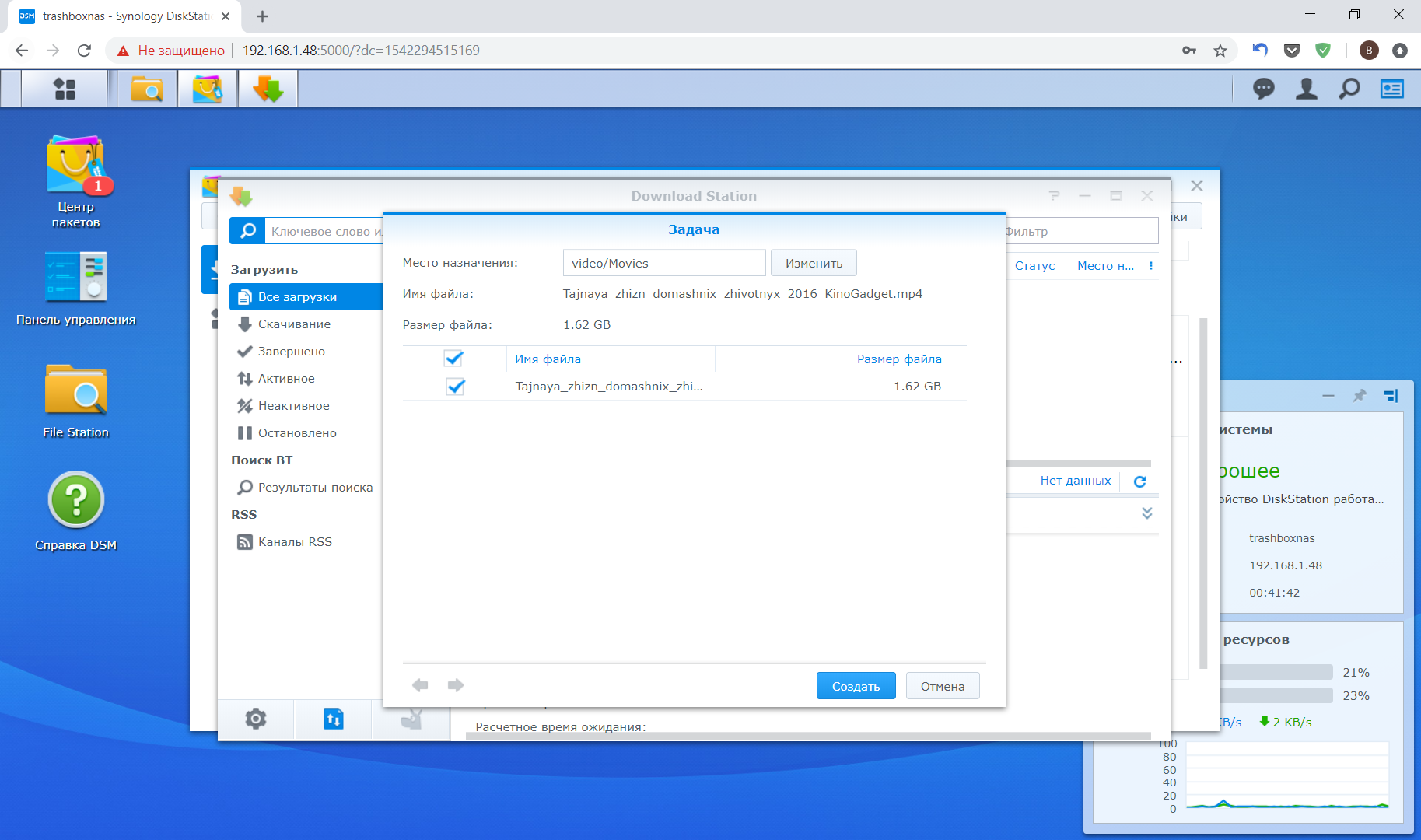Open Download Station from the DSM taskbar
Screen dimensions: 1421x840
268,89
